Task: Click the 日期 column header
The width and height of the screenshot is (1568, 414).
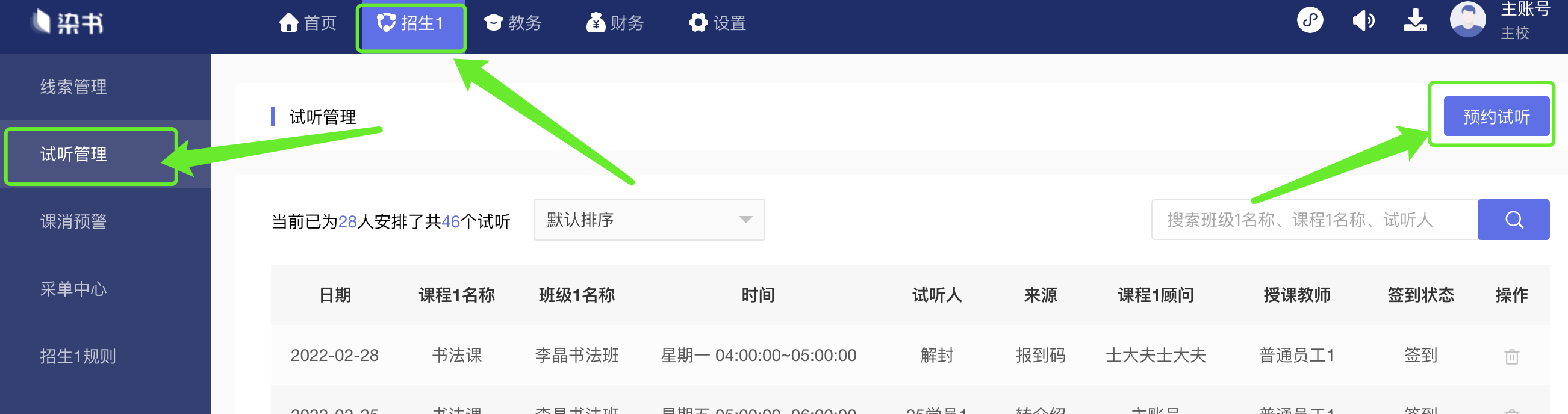Action: coord(335,295)
